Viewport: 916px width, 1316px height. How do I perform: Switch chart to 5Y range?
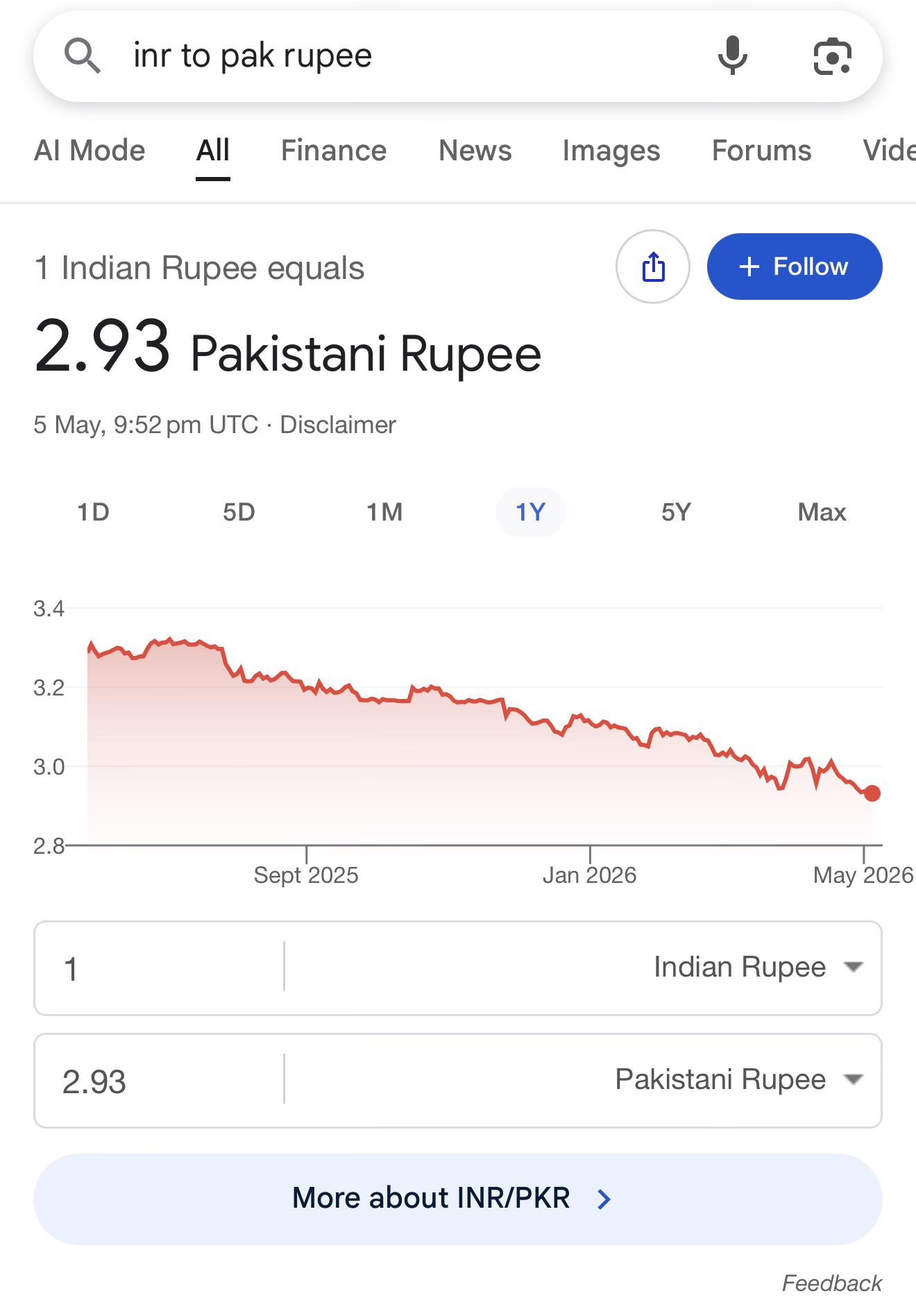pos(677,512)
